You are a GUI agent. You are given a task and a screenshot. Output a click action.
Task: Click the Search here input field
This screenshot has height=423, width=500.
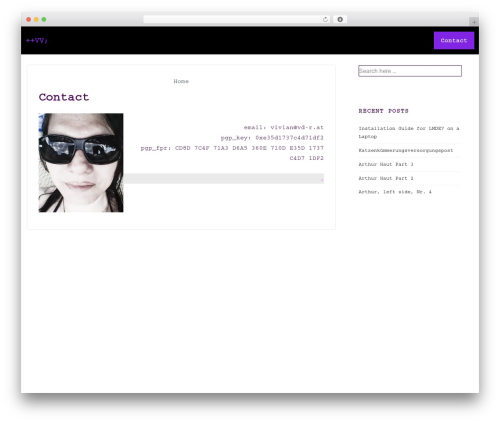[410, 71]
